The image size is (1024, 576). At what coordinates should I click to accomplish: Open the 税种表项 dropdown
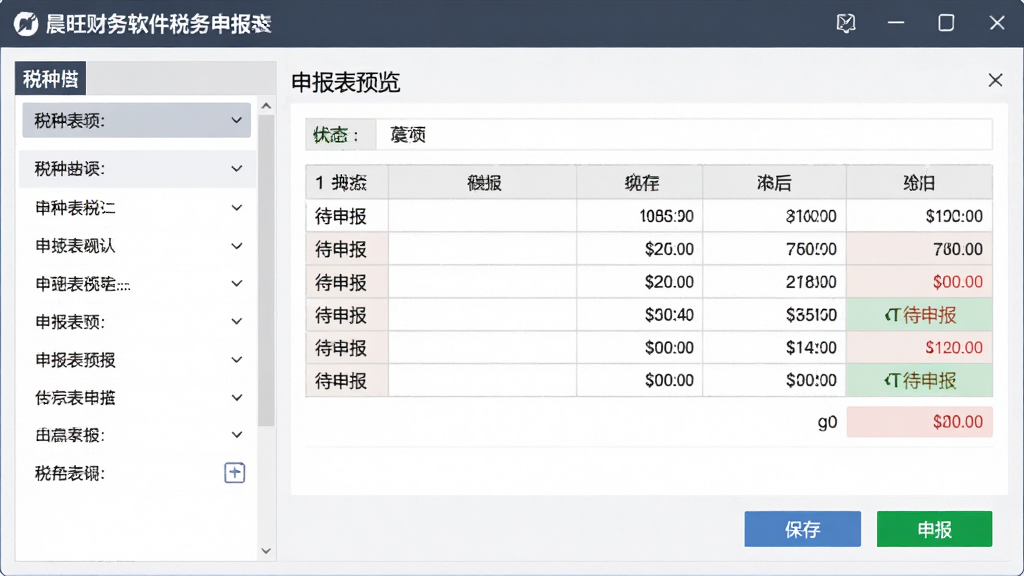(136, 120)
